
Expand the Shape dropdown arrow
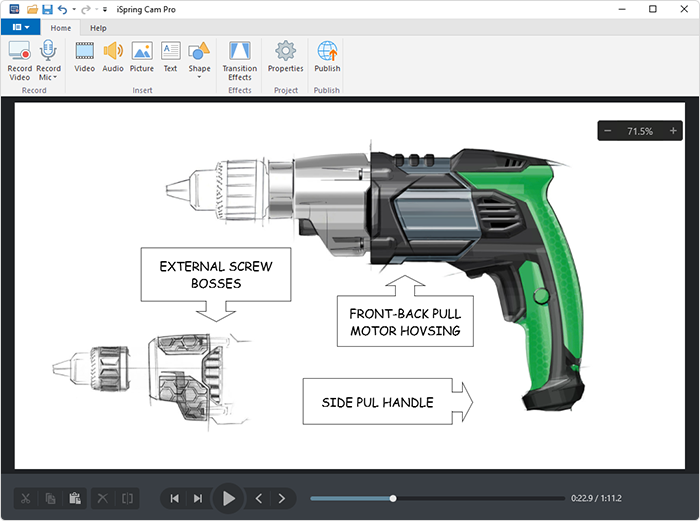pos(199,77)
